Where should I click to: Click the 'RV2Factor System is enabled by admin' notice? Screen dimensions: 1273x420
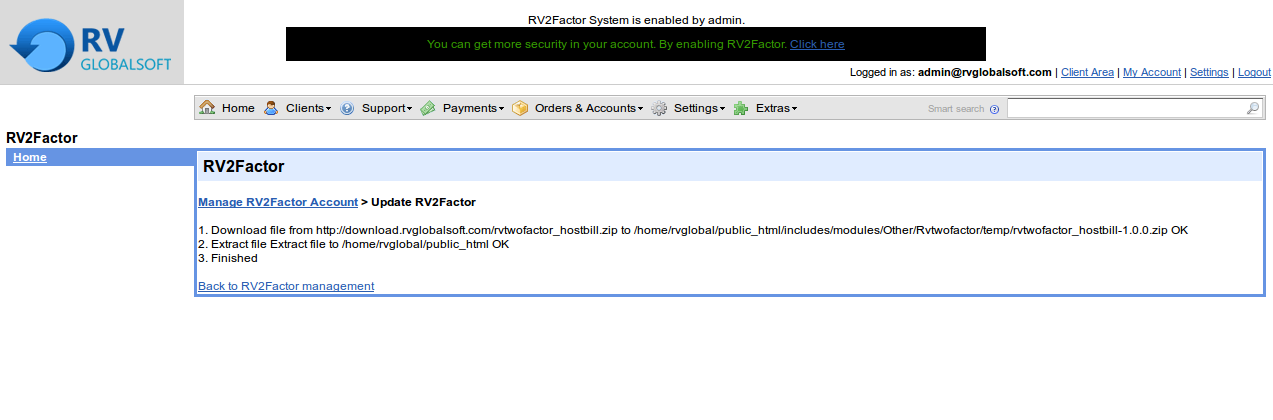(636, 19)
